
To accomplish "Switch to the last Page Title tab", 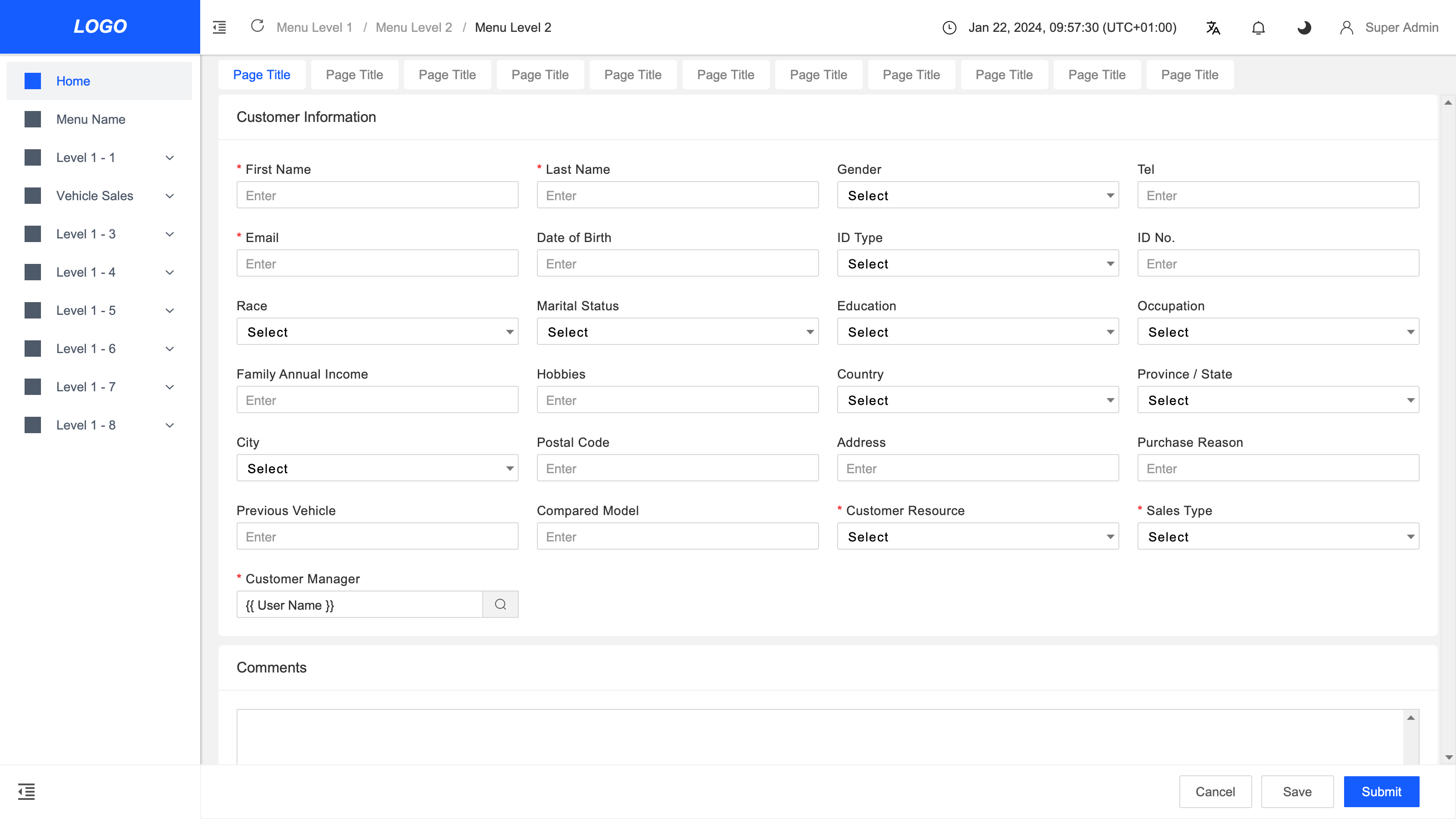I will click(1190, 75).
